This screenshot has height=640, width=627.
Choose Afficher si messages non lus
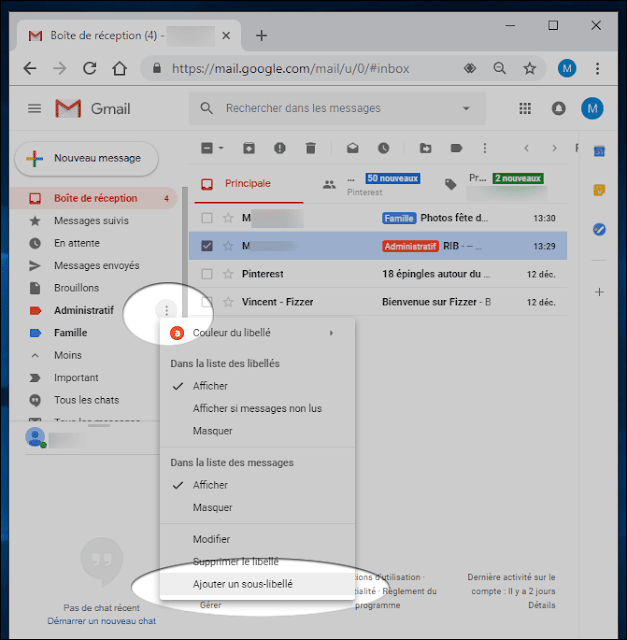coord(257,408)
